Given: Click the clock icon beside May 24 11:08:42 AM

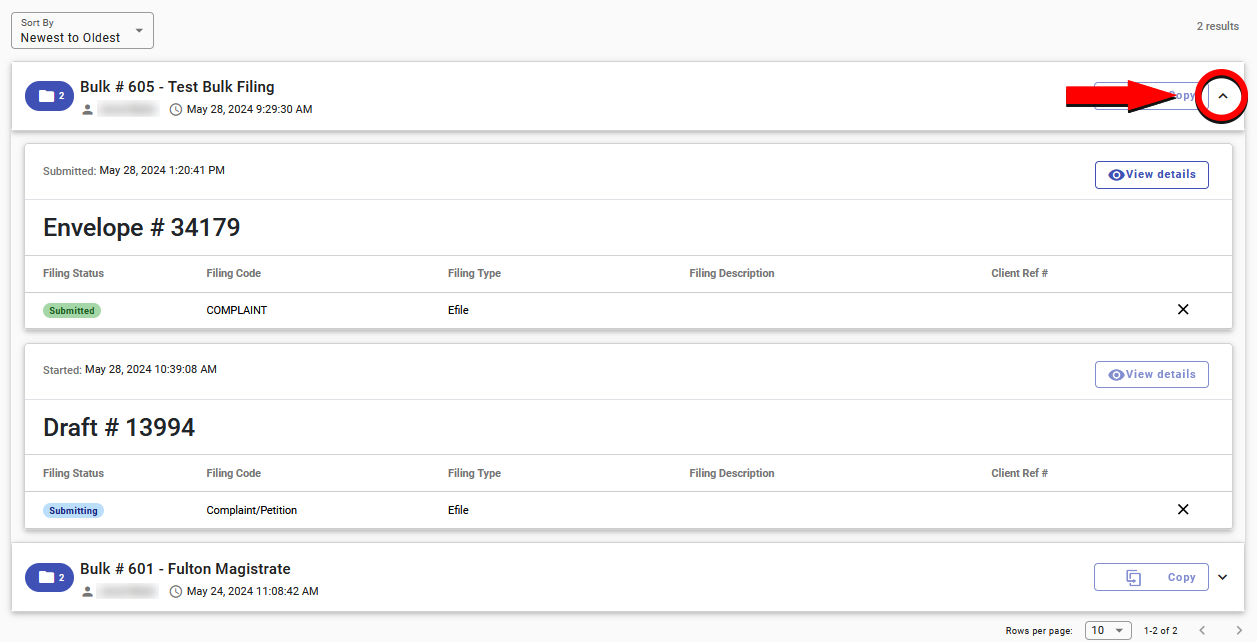Looking at the screenshot, I should pyautogui.click(x=176, y=591).
